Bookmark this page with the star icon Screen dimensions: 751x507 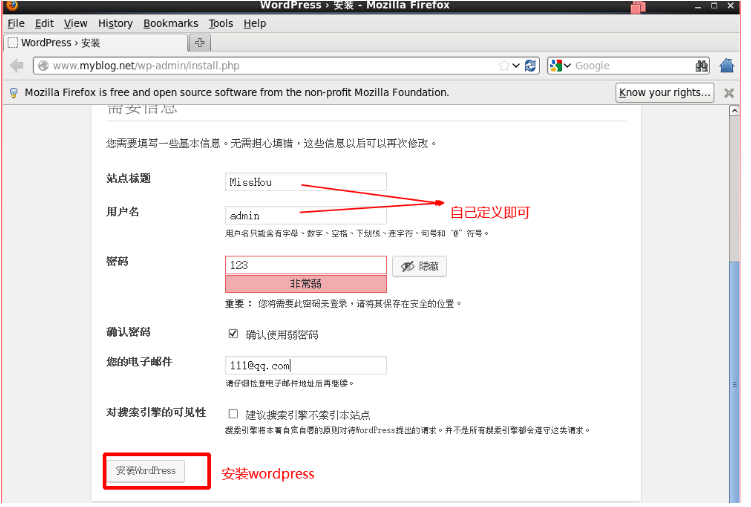pos(503,66)
